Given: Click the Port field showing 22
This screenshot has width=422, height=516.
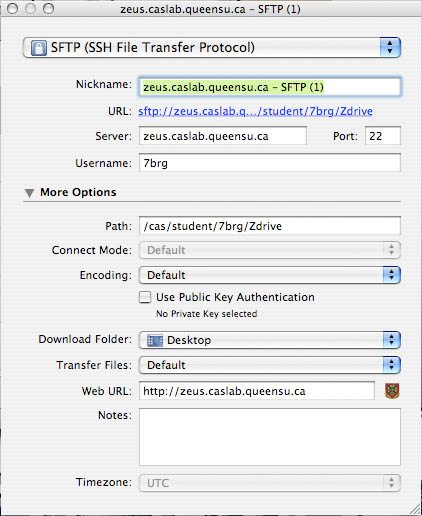Looking at the screenshot, I should pyautogui.click(x=383, y=136).
